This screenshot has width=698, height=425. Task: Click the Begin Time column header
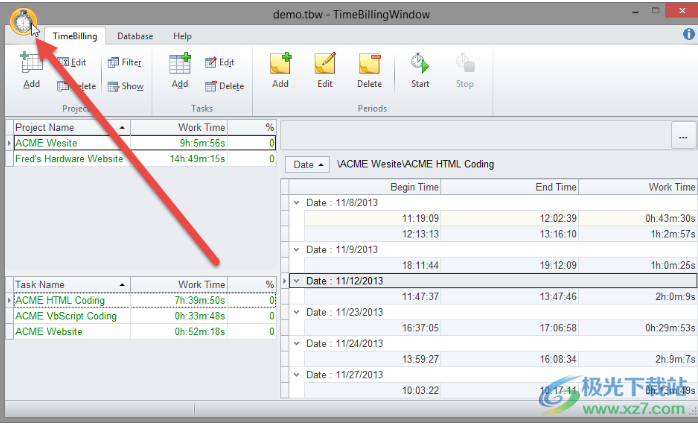365,187
